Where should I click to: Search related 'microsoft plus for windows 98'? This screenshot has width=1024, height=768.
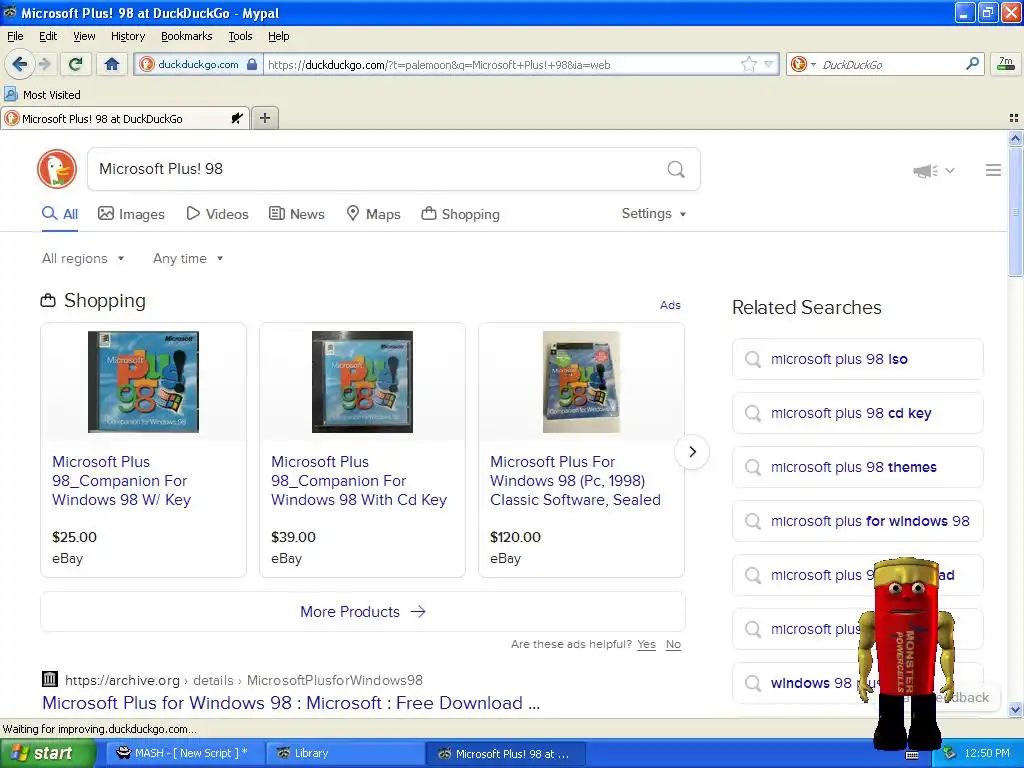pyautogui.click(x=857, y=520)
